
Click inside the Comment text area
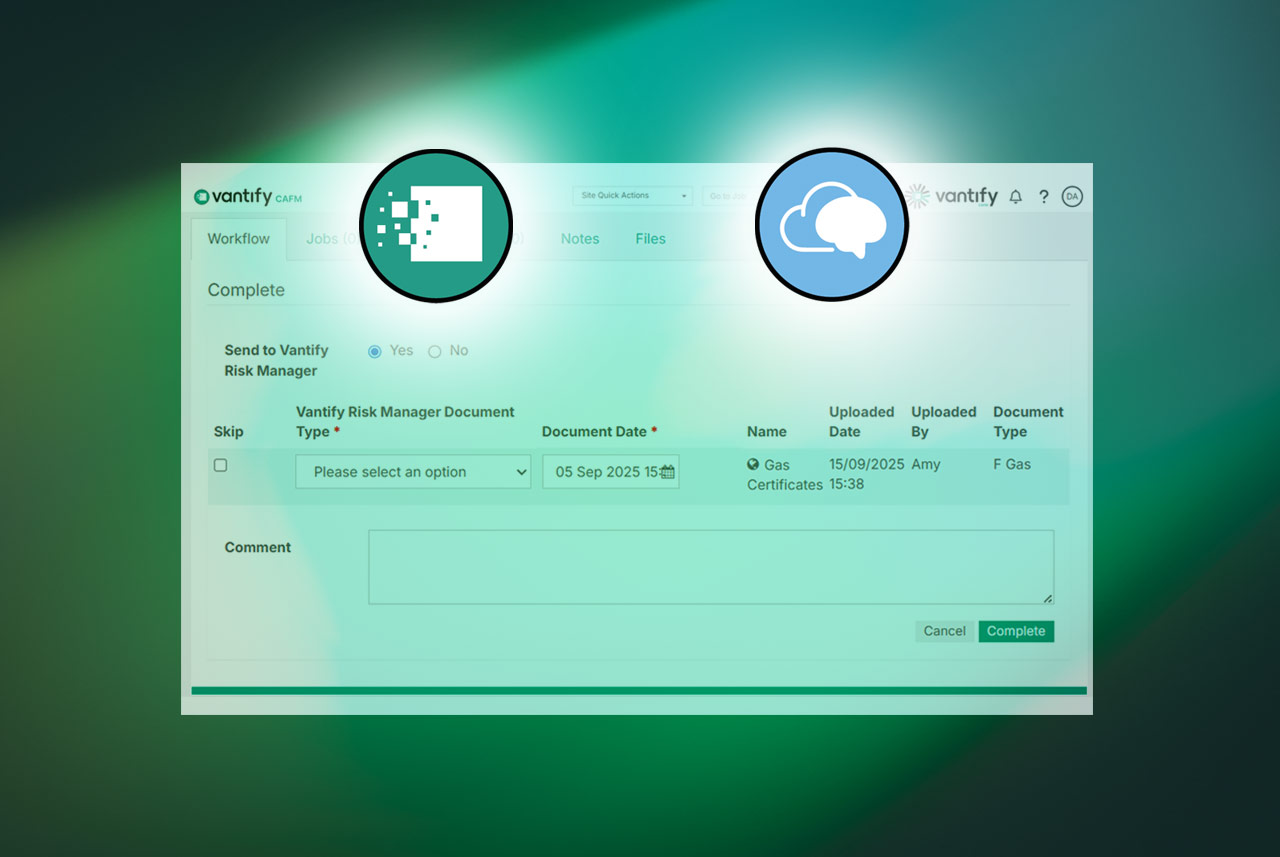710,567
